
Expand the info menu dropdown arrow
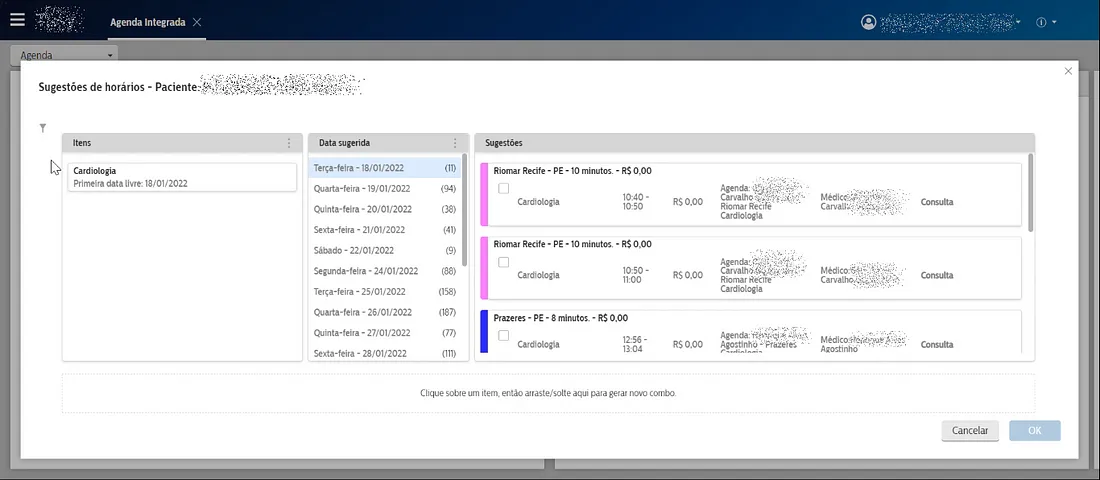[x=1054, y=22]
